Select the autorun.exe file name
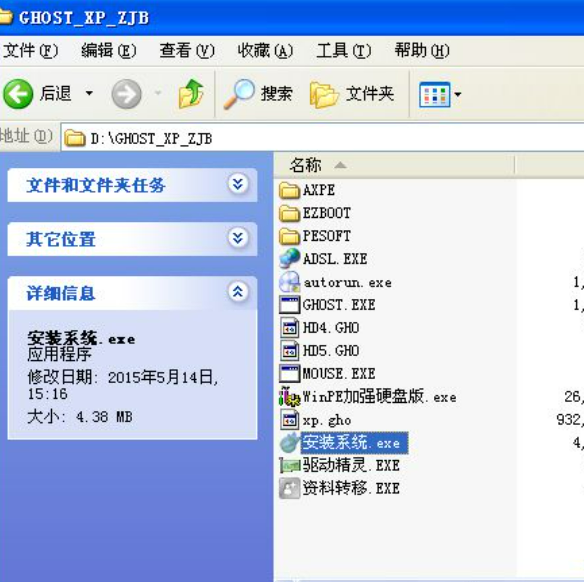This screenshot has height=582, width=584. pyautogui.click(x=347, y=283)
